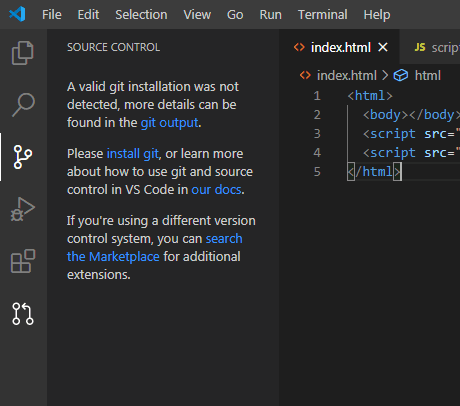Screen dimensions: 460x406
Task: Open the Help menu
Action: [x=377, y=15]
